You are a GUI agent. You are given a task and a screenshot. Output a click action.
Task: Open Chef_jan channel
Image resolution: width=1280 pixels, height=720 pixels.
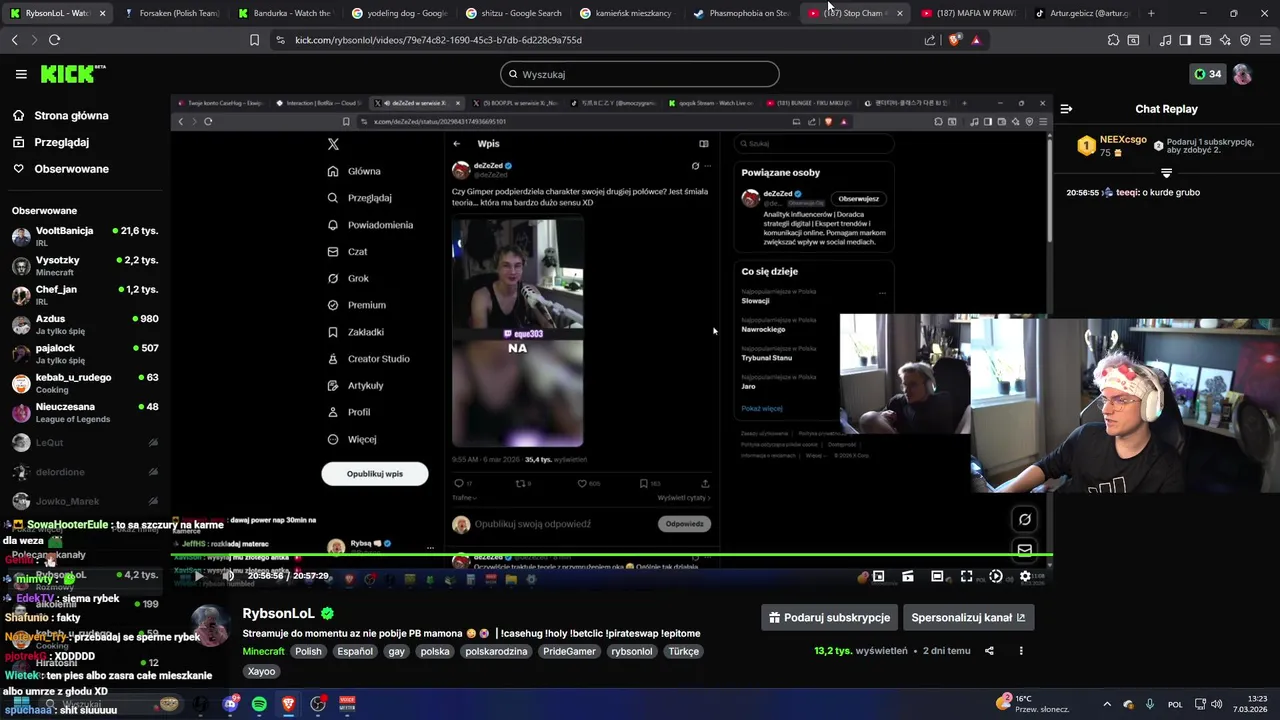[85, 295]
